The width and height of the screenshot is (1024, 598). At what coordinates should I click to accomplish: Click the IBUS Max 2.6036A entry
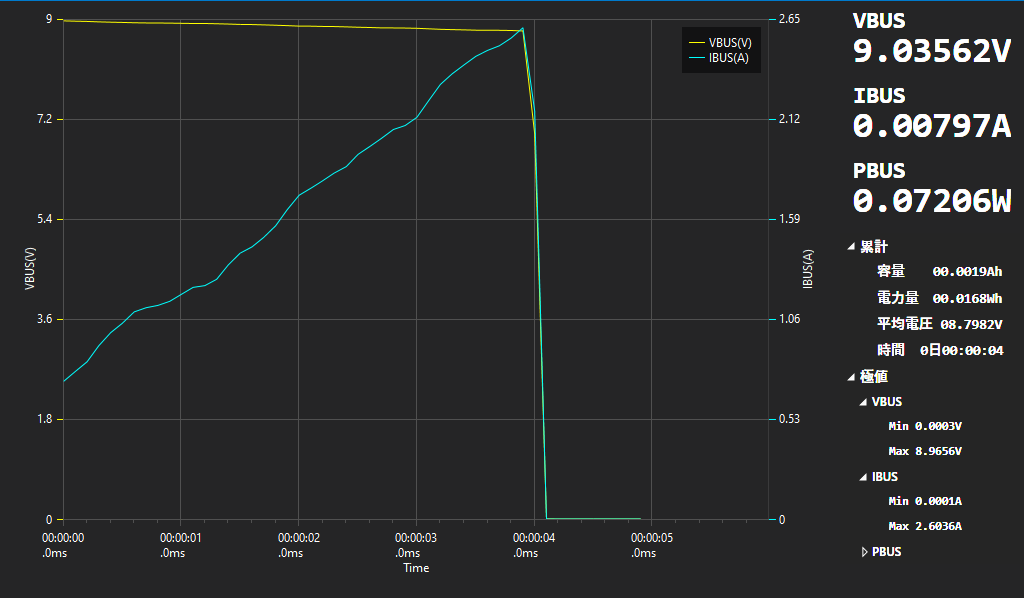point(924,526)
